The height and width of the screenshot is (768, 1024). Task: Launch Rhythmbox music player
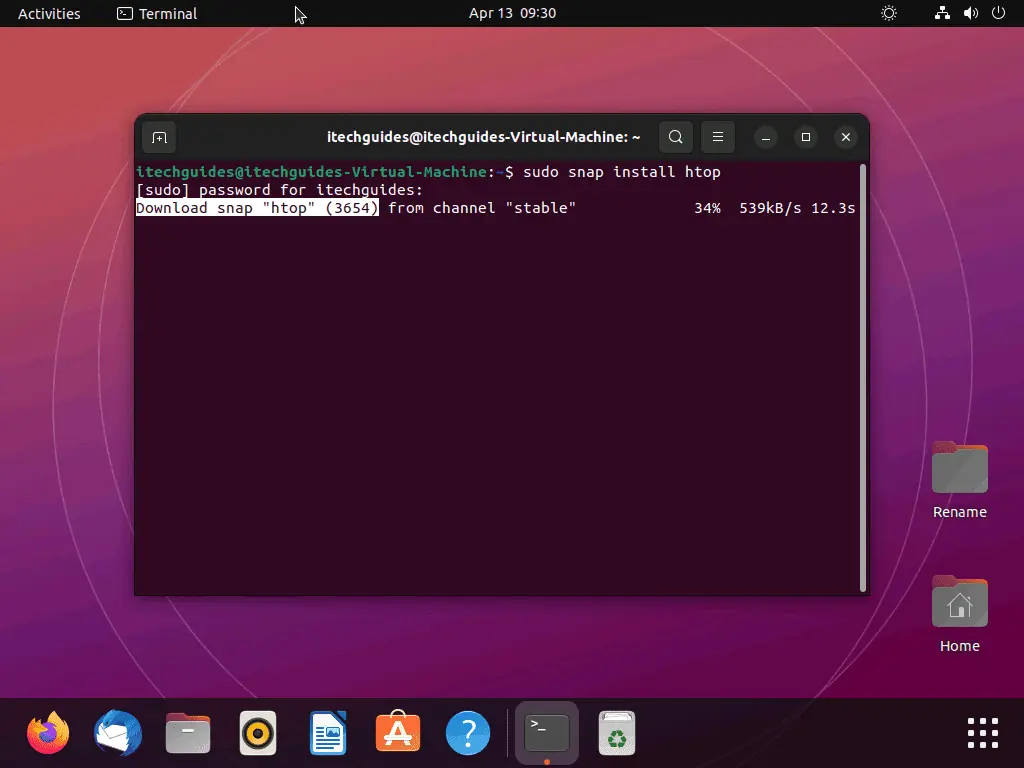(x=258, y=734)
